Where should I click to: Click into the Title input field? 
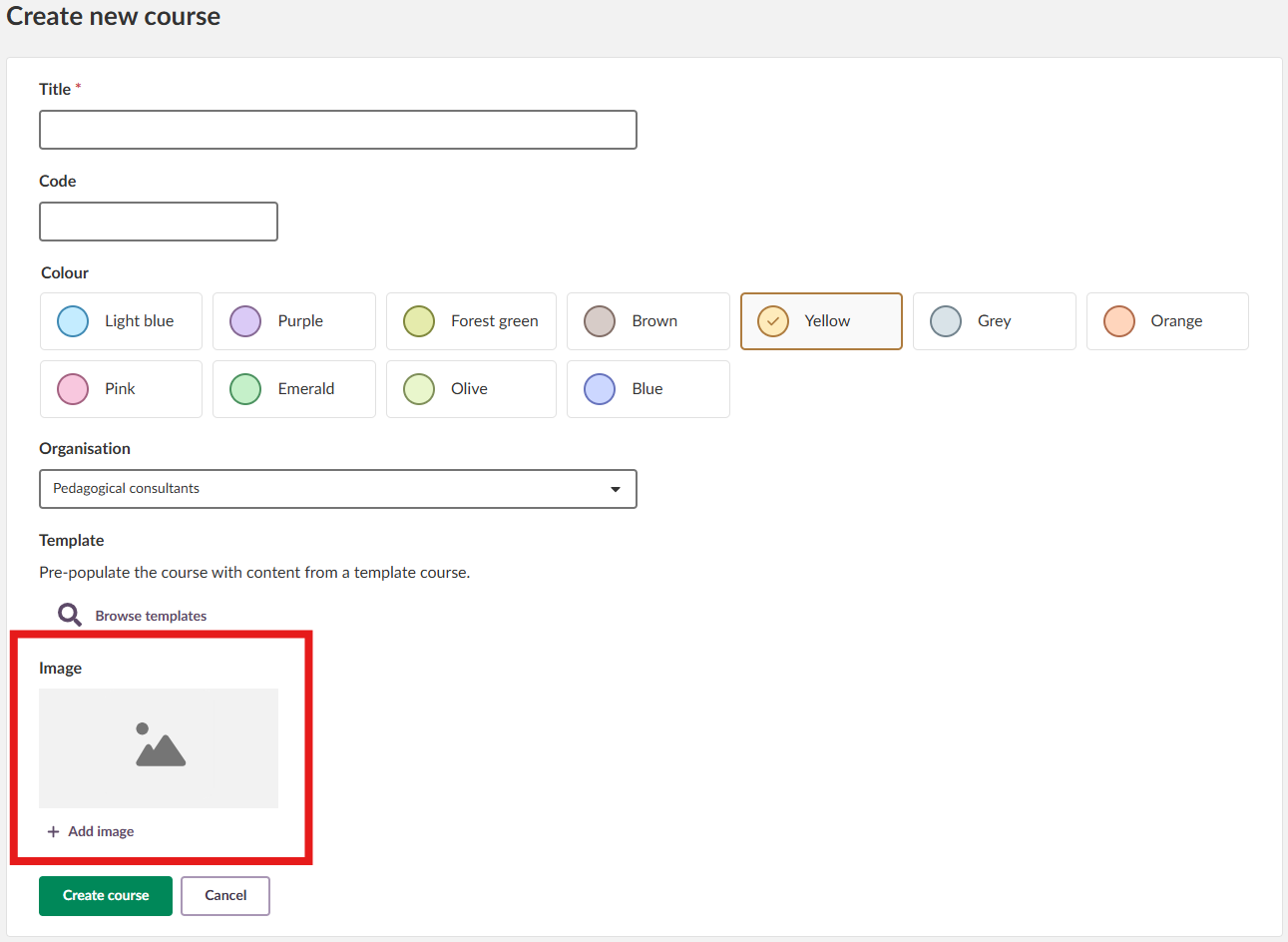click(337, 130)
